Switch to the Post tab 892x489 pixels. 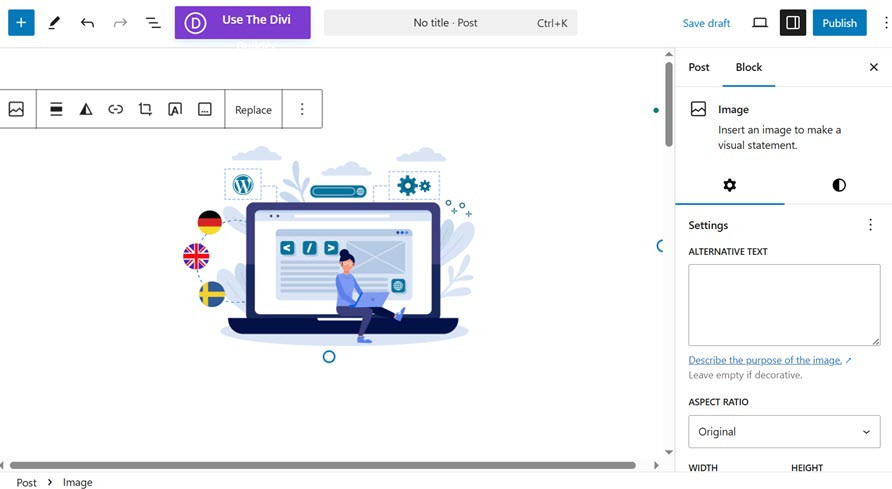pyautogui.click(x=699, y=67)
